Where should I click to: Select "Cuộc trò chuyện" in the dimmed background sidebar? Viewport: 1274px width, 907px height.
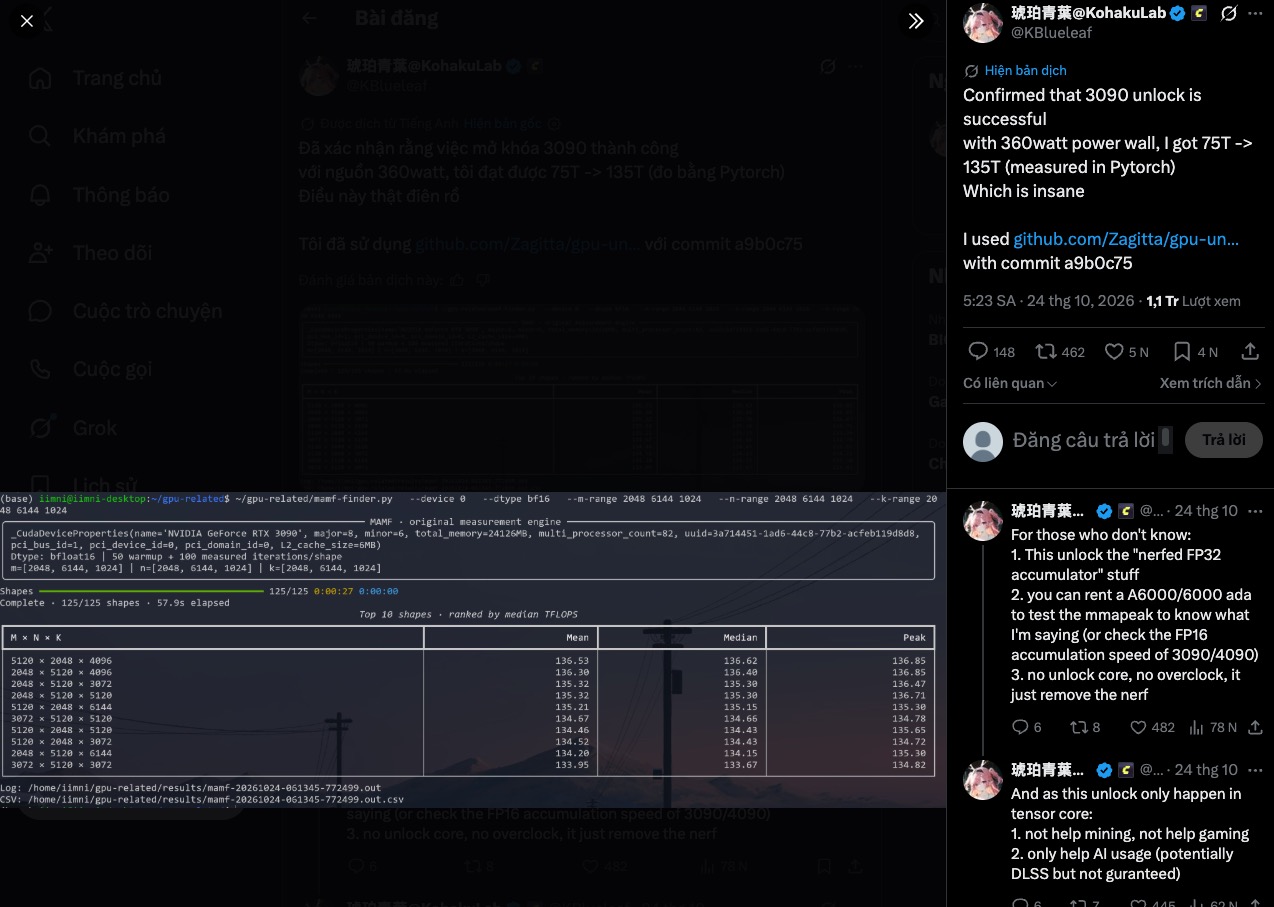[x=125, y=311]
